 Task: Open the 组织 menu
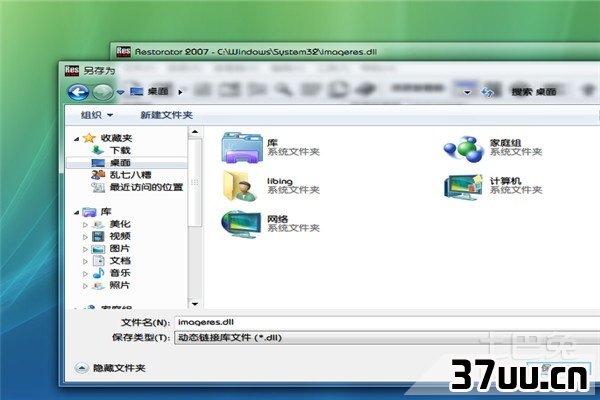[96, 115]
